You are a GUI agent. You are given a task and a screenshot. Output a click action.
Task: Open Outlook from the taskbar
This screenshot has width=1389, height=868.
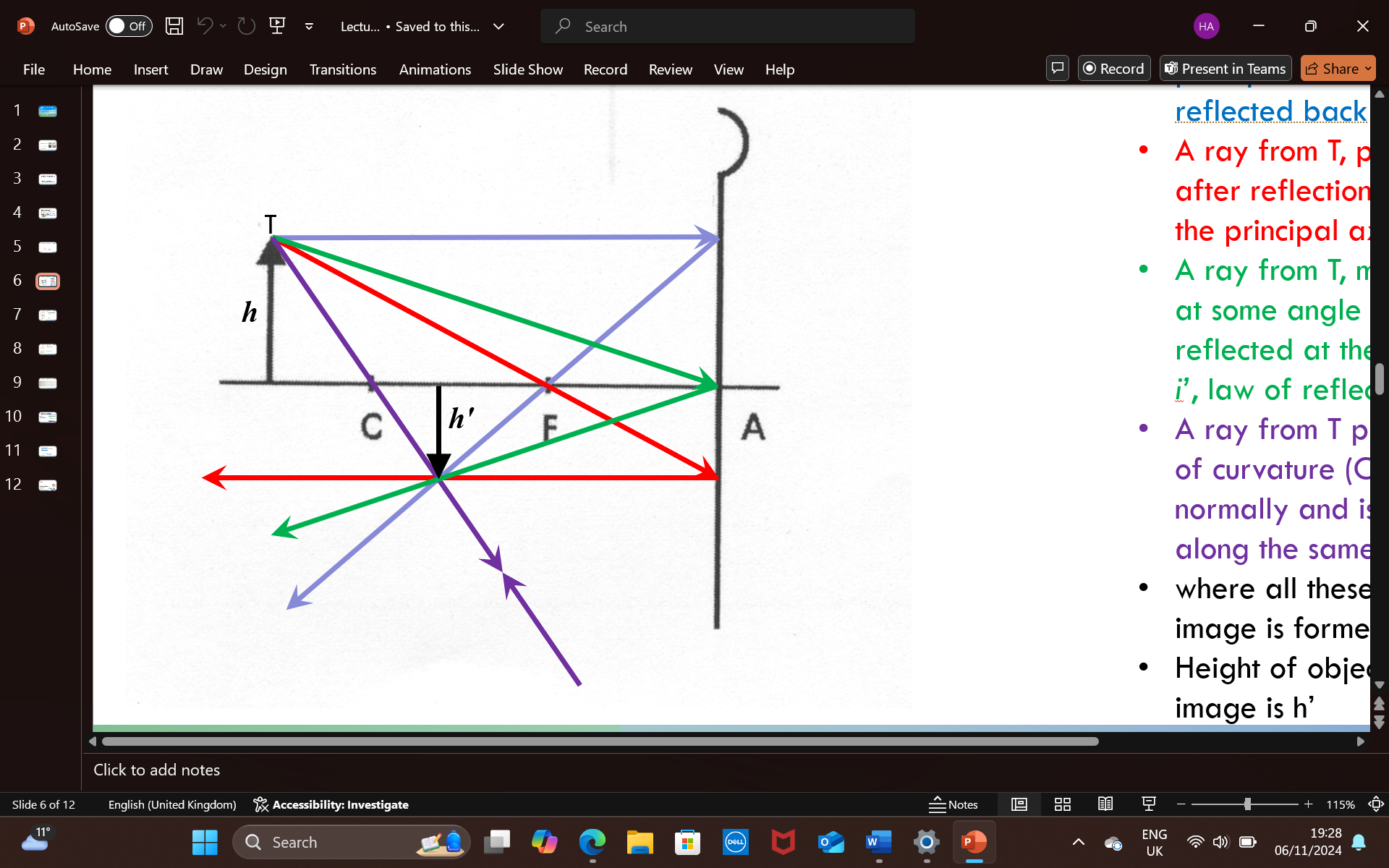point(831,842)
